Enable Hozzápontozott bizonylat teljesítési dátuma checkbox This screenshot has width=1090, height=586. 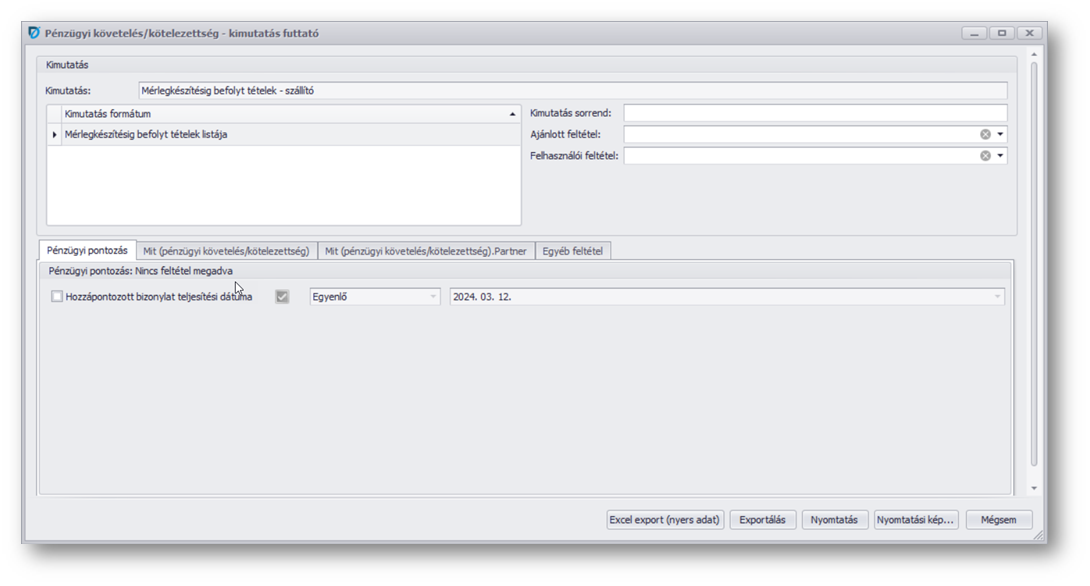(57, 297)
